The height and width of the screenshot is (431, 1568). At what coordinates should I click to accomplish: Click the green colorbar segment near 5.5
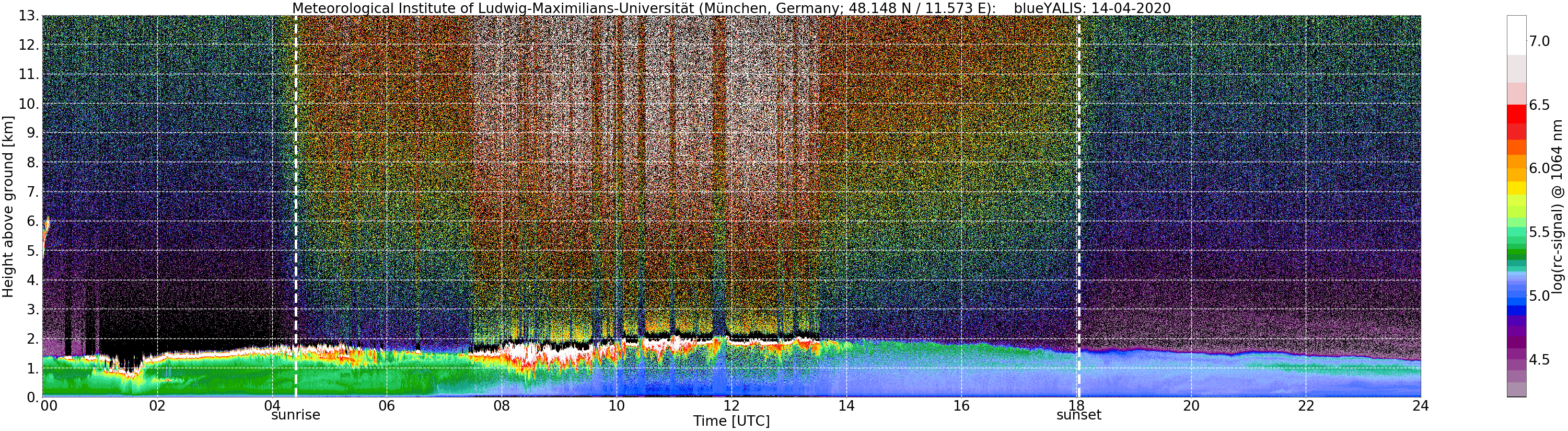point(1516,232)
